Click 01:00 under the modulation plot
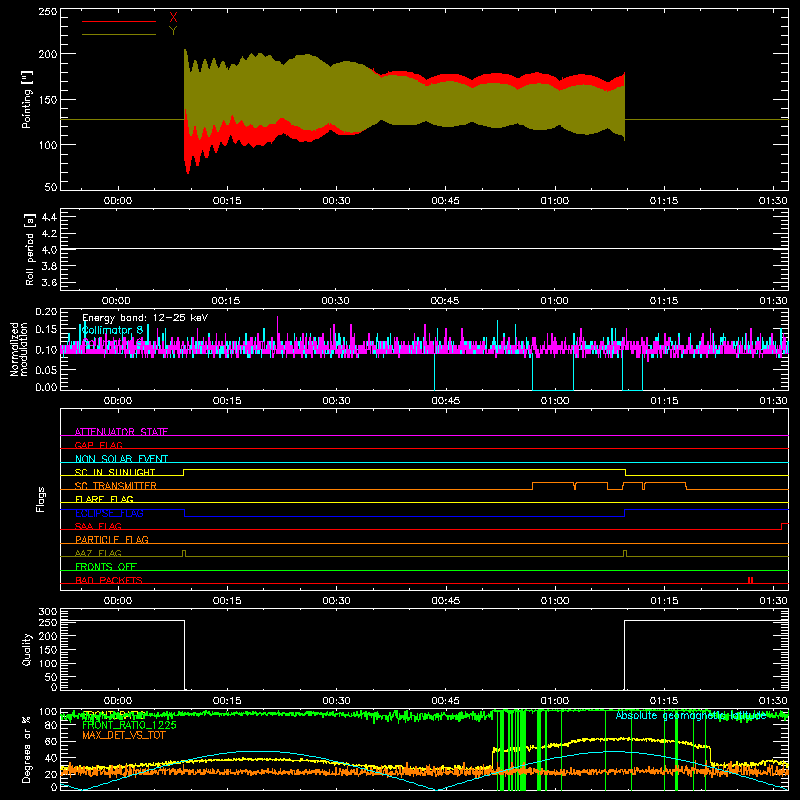Image resolution: width=800 pixels, height=800 pixels. [x=555, y=401]
